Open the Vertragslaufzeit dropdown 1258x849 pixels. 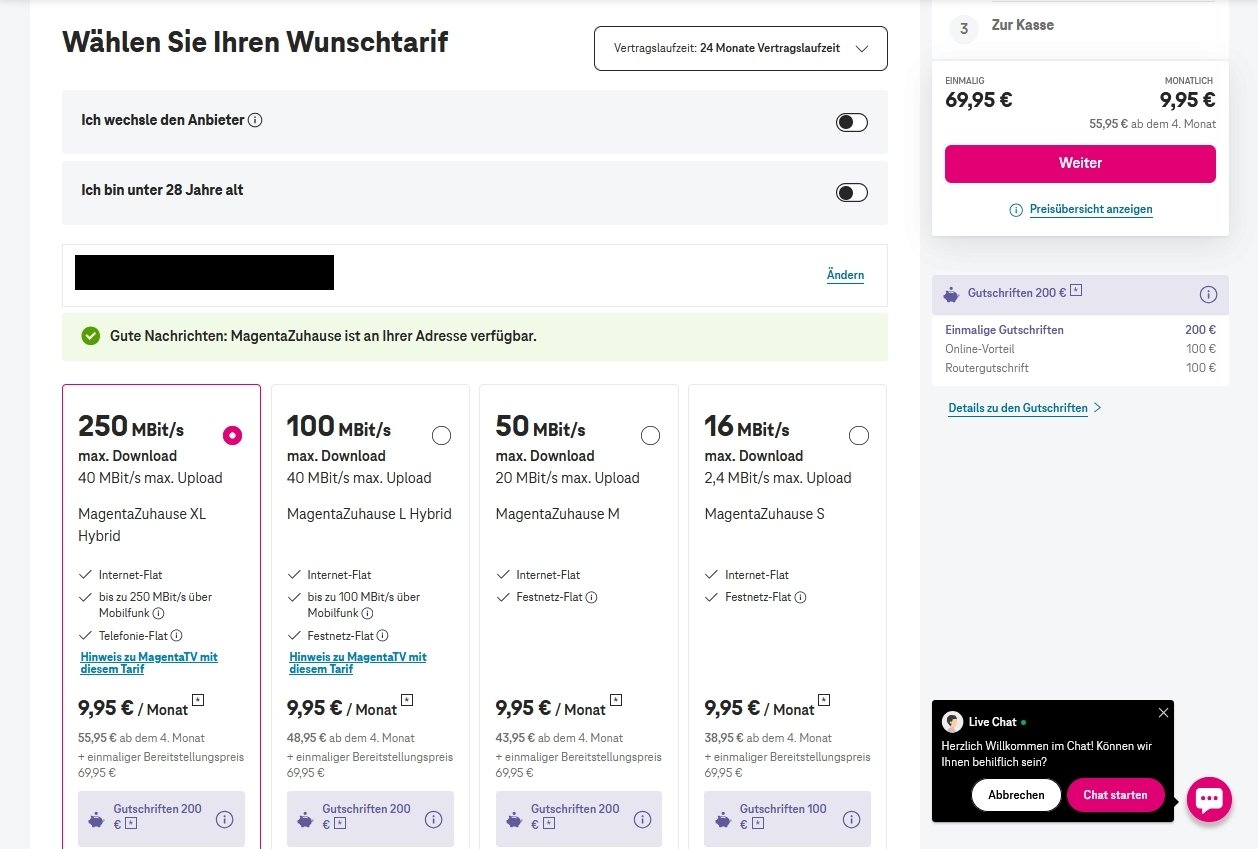(x=740, y=48)
